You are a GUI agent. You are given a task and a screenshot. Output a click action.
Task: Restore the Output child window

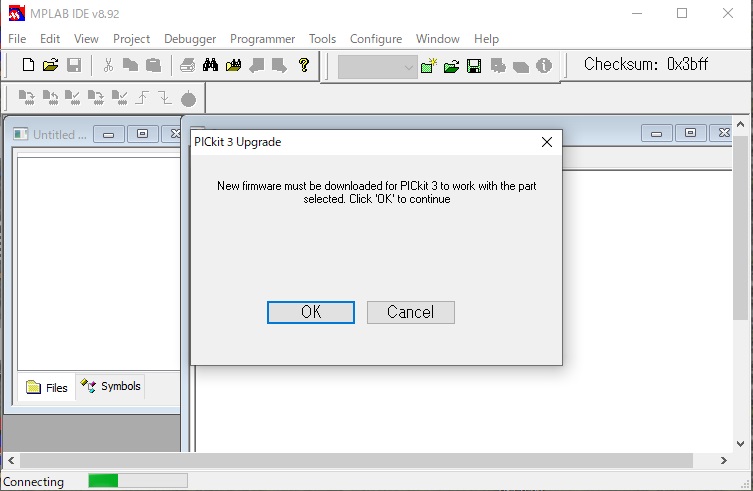click(690, 133)
